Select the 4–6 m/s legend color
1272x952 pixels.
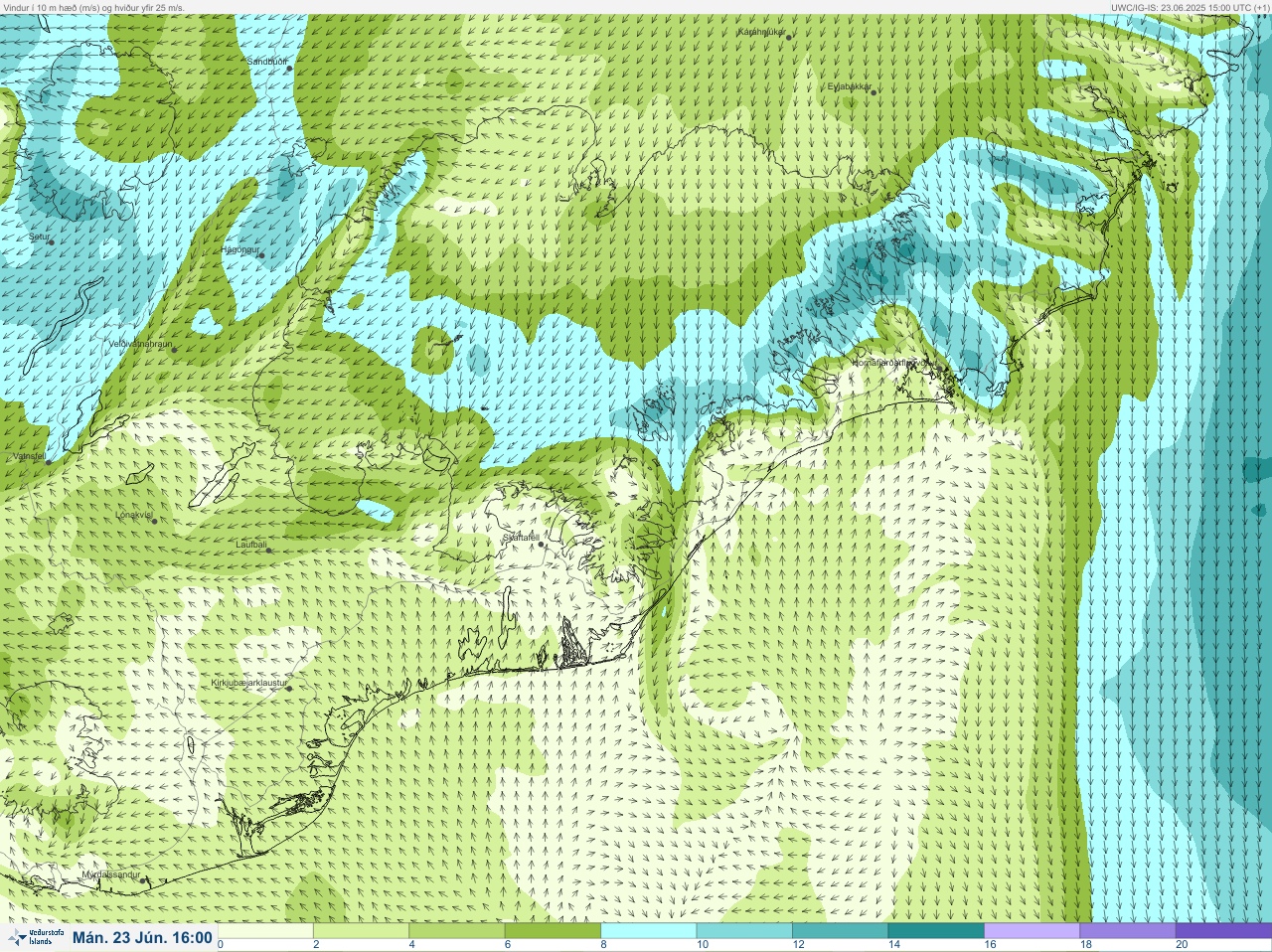(457, 930)
